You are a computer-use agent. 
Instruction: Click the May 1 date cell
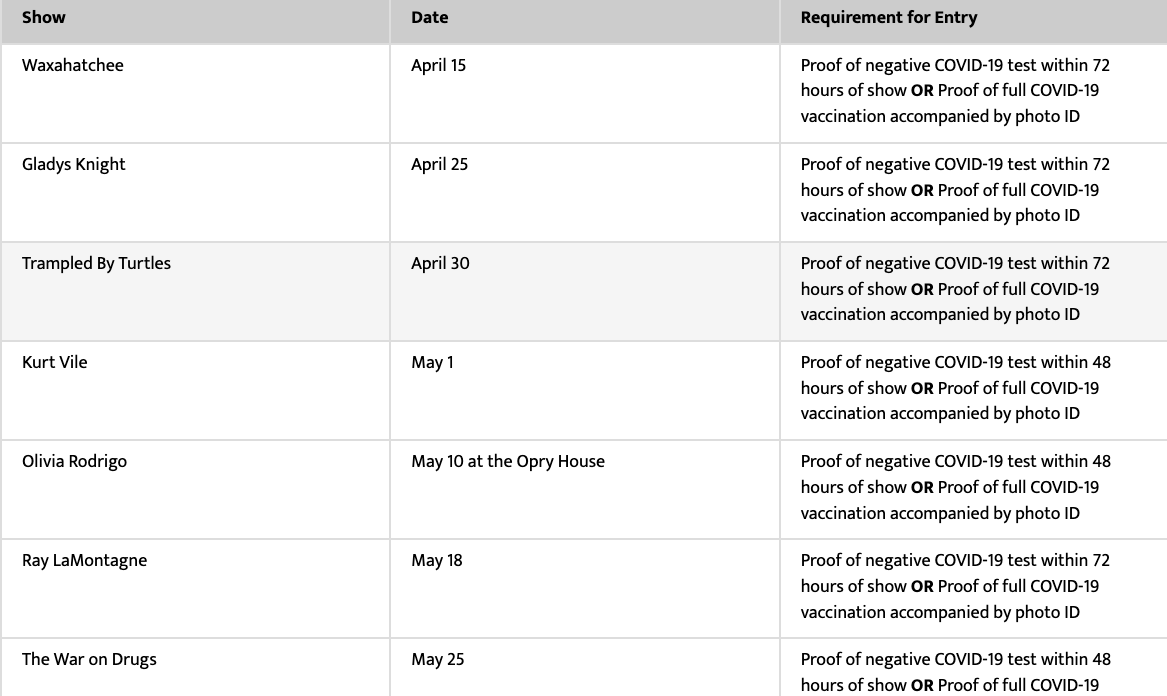pyautogui.click(x=584, y=390)
